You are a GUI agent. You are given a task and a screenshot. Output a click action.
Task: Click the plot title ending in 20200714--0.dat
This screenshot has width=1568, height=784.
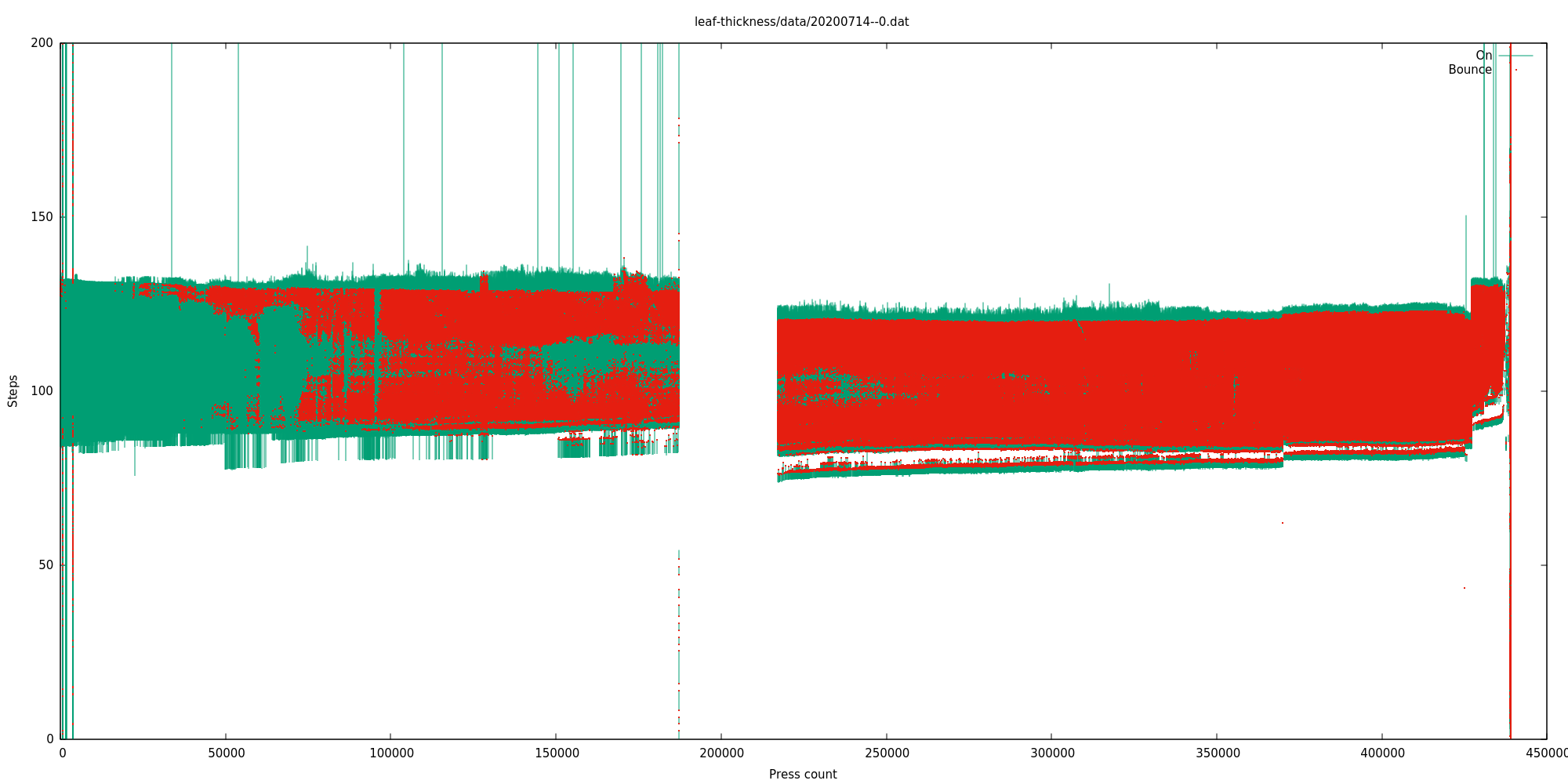point(801,22)
